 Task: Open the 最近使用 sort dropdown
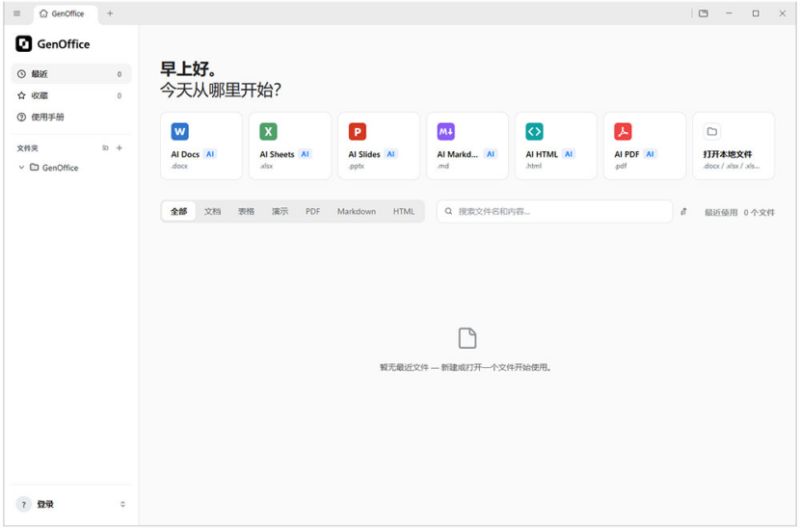coord(721,212)
